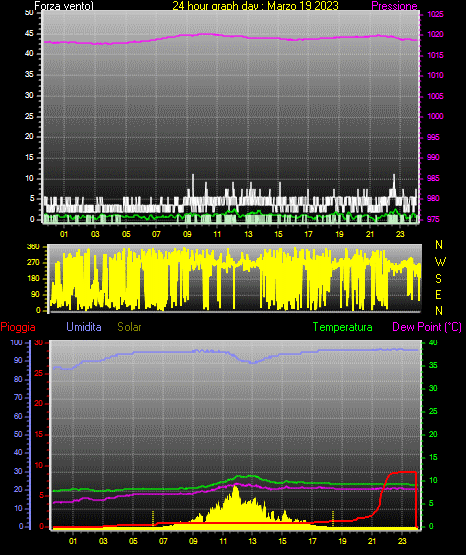The height and width of the screenshot is (555, 466).
Task: Click the W compass direction label
Action: tap(440, 262)
